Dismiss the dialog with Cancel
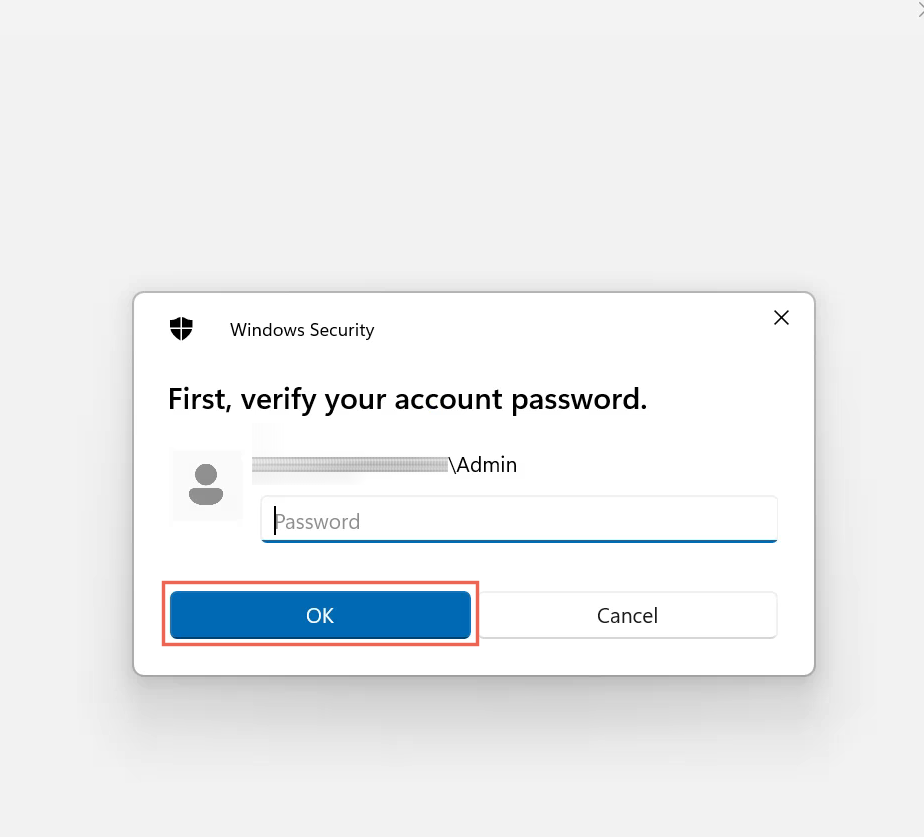Image resolution: width=924 pixels, height=837 pixels. [628, 615]
